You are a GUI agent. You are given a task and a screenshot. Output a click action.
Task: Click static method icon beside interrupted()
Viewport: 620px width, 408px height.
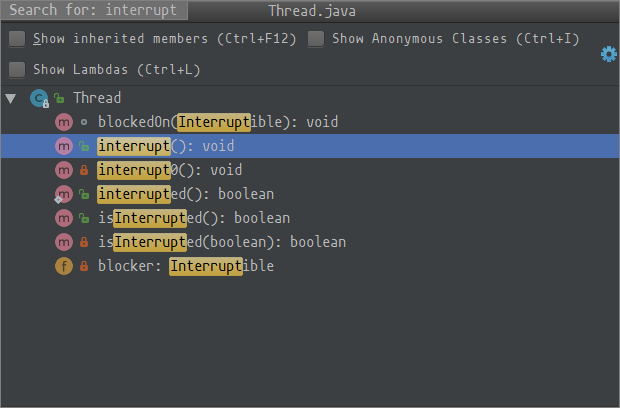pos(64,194)
